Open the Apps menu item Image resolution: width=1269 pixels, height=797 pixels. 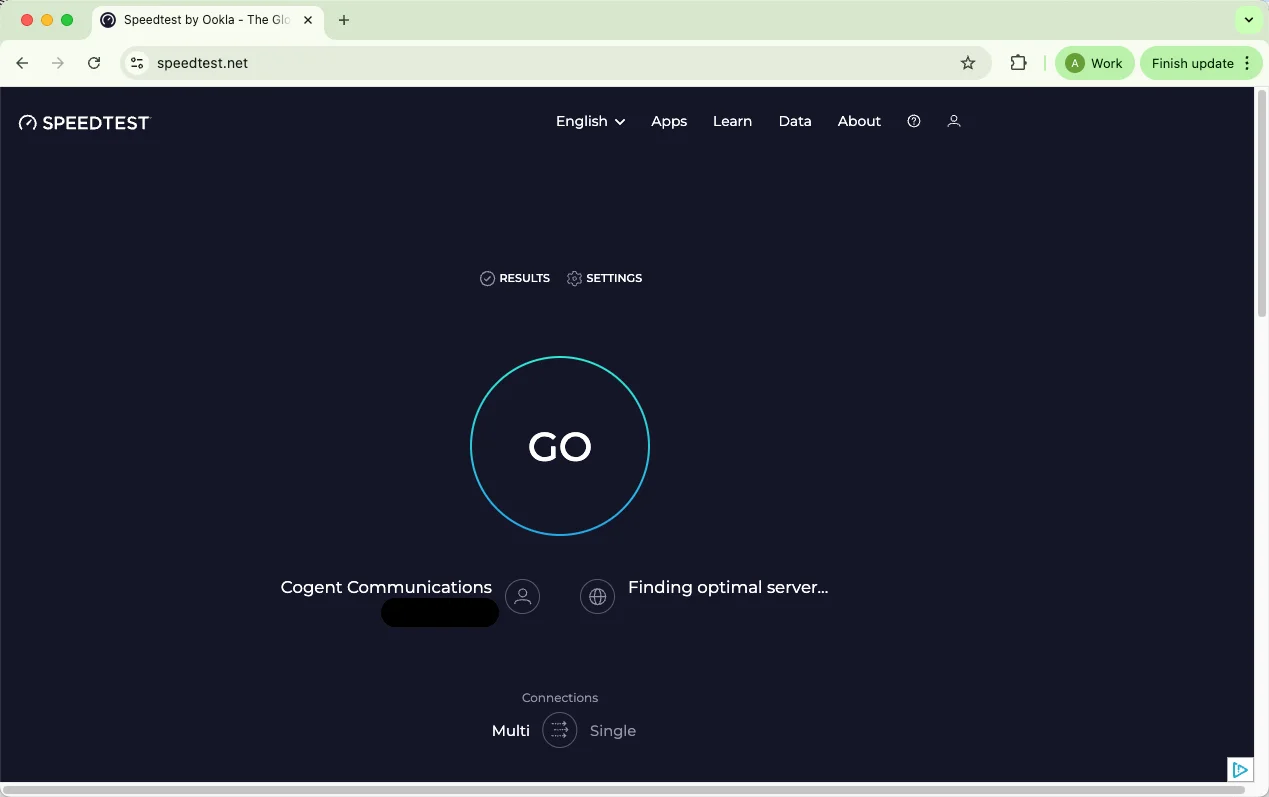tap(669, 121)
